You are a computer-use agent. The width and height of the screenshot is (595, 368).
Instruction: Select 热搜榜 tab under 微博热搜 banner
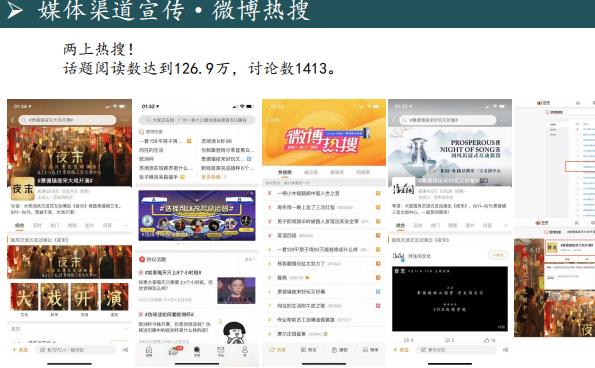(x=285, y=172)
